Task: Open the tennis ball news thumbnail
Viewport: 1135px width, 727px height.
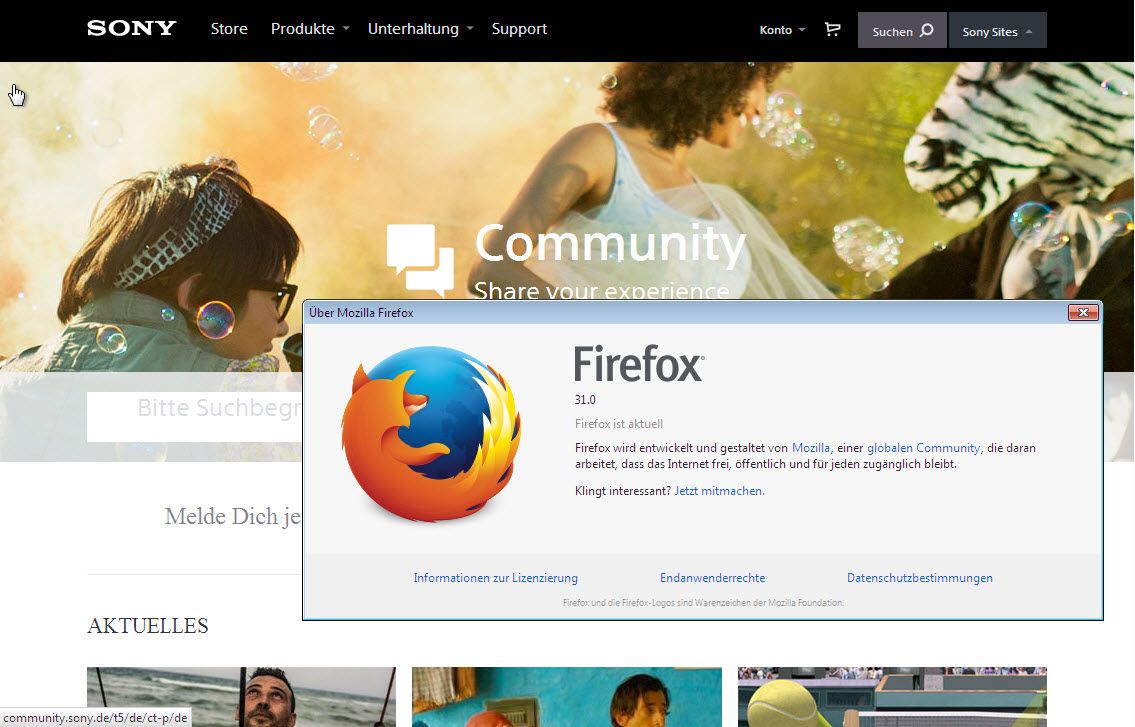Action: (x=891, y=696)
